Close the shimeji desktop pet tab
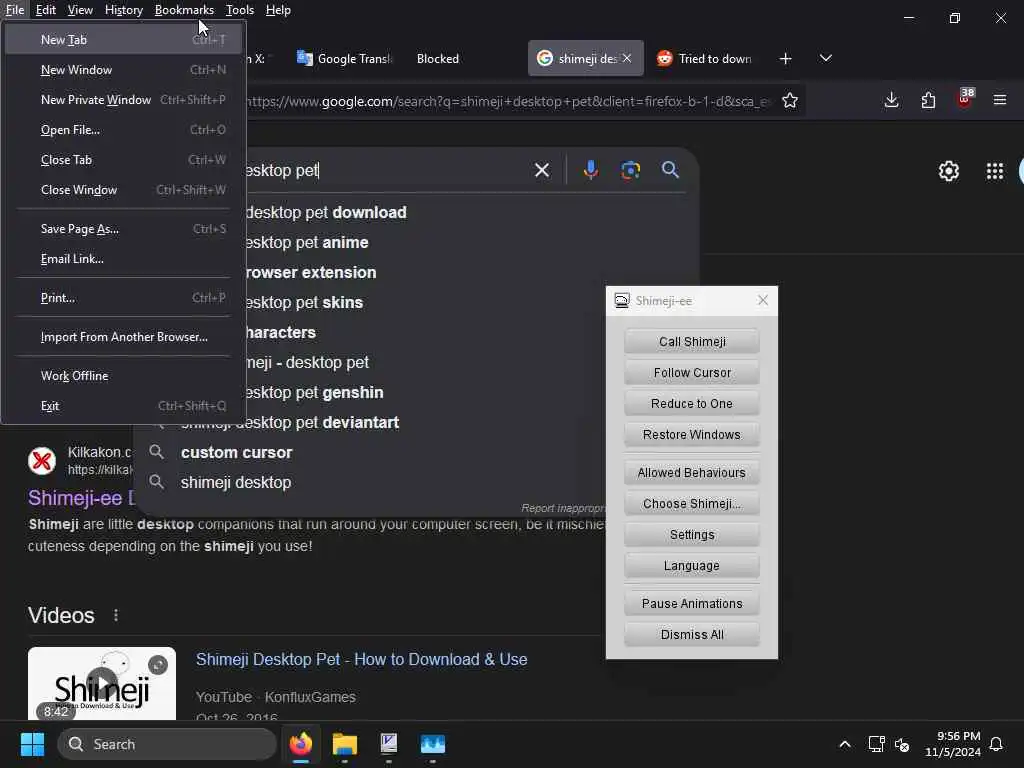1024x768 pixels. pos(627,58)
